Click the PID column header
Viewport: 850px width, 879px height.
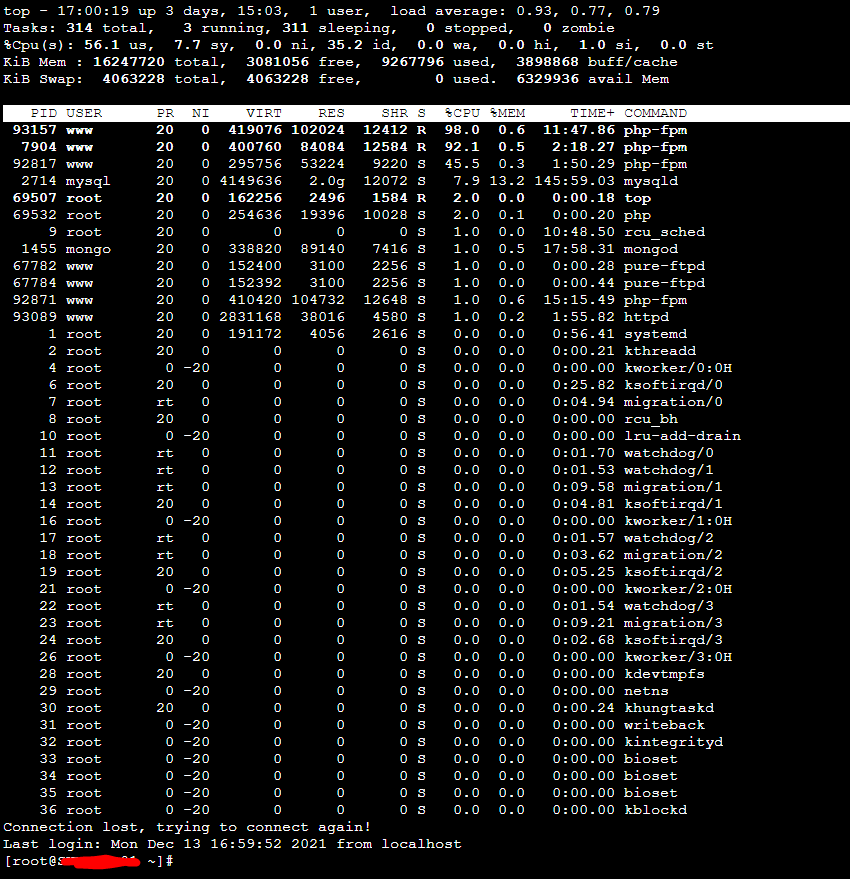[x=44, y=113]
